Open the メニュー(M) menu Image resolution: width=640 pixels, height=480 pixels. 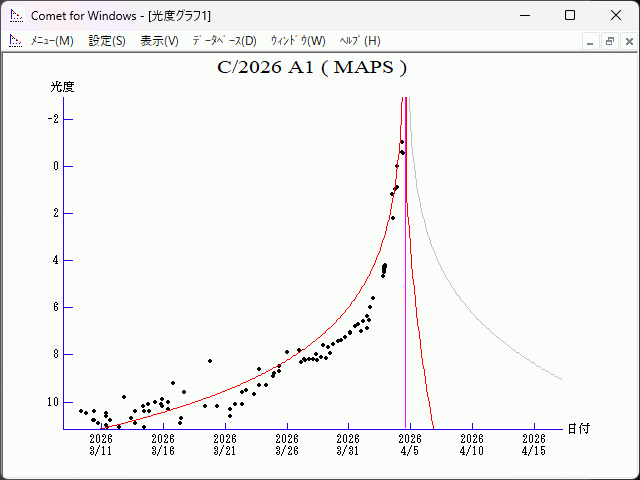[x=52, y=41]
